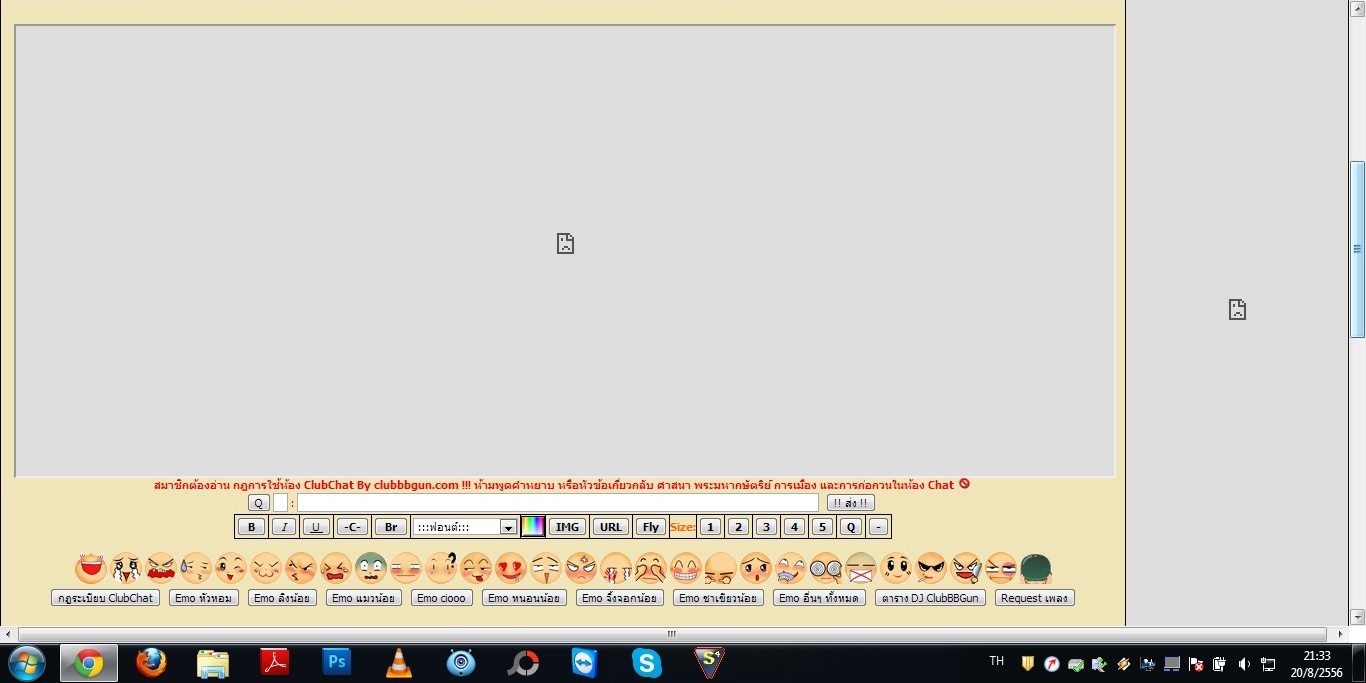Insert the green sick-face emoticon
This screenshot has width=1366, height=683.
point(371,568)
